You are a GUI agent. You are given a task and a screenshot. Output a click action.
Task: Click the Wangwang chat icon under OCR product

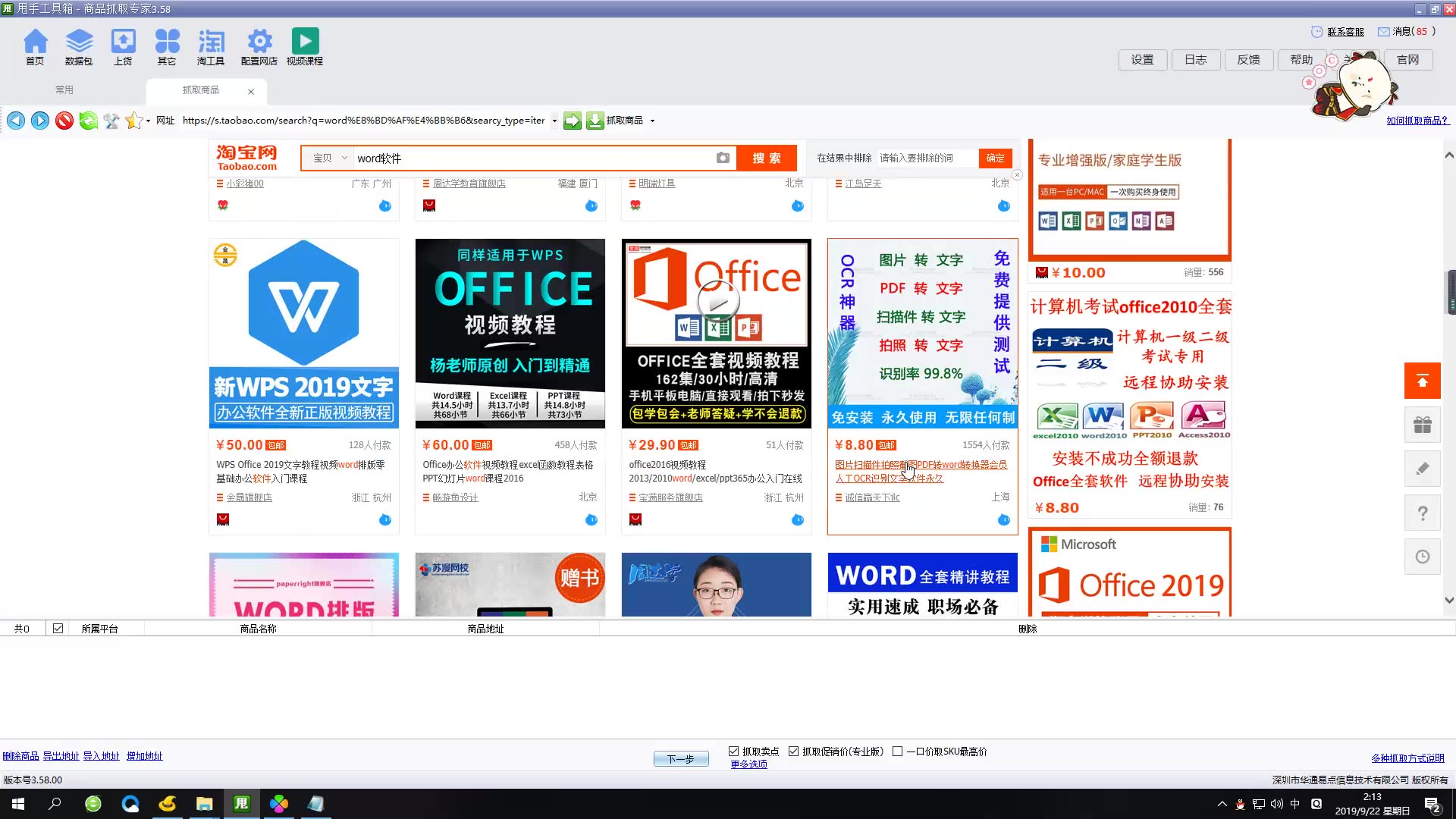(x=1003, y=519)
